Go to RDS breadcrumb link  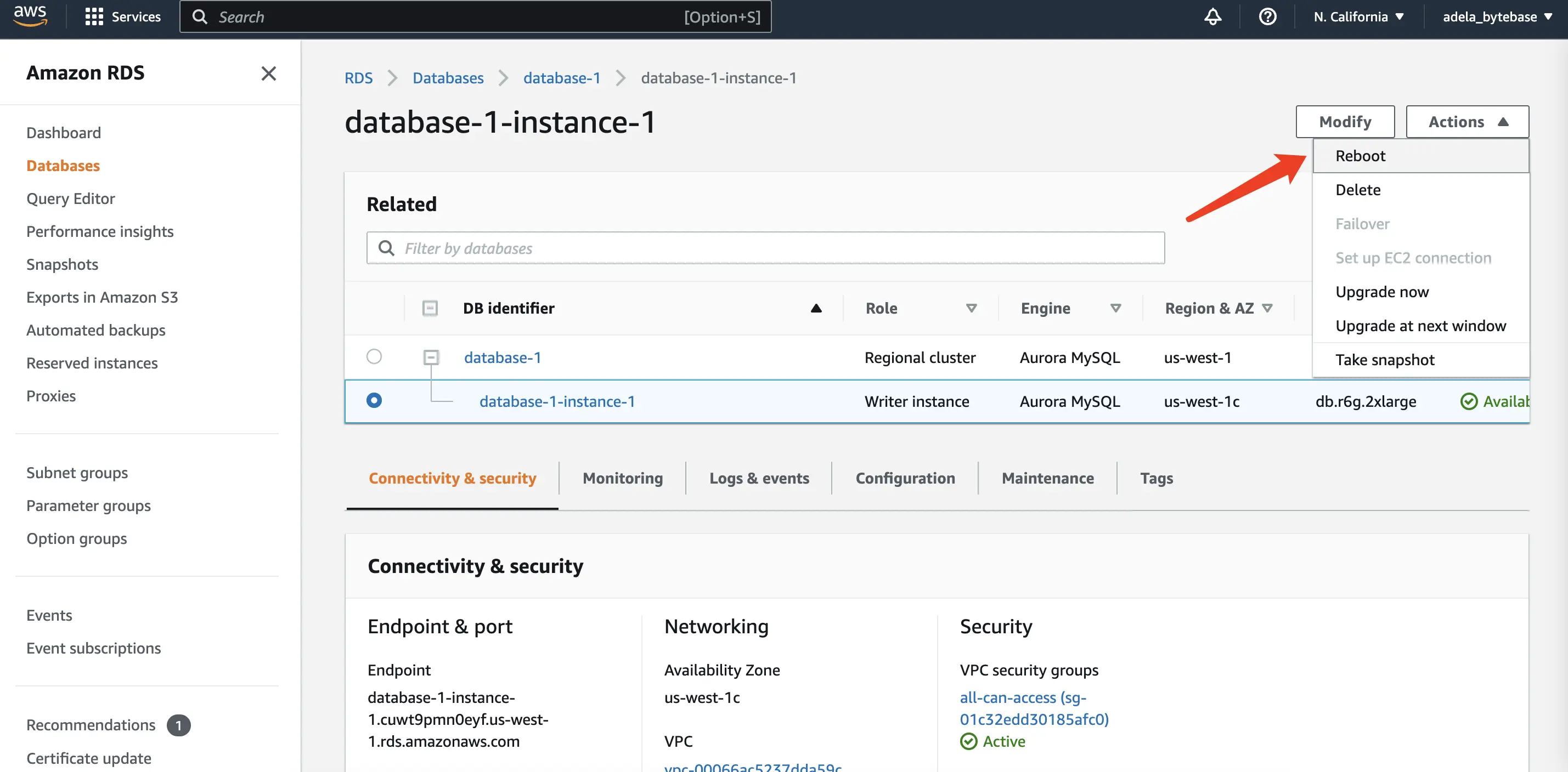pos(358,78)
